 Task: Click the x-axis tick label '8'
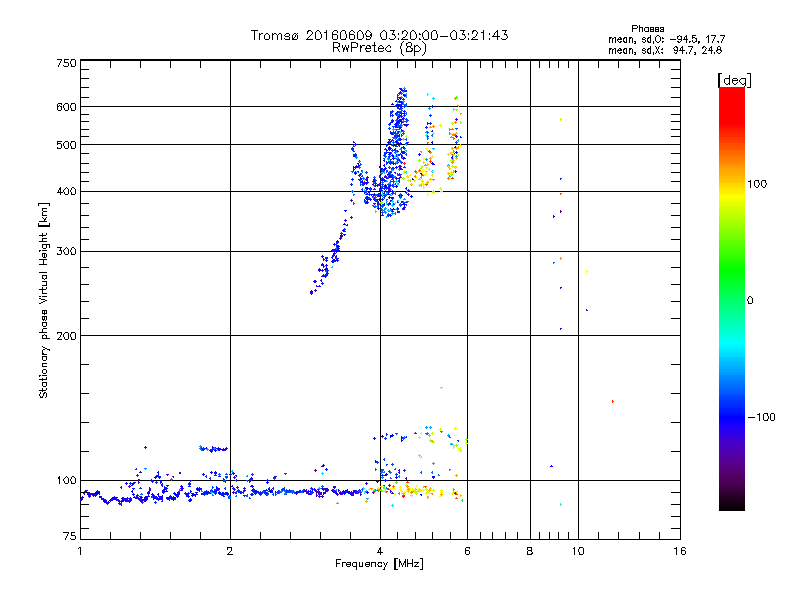coord(530,551)
